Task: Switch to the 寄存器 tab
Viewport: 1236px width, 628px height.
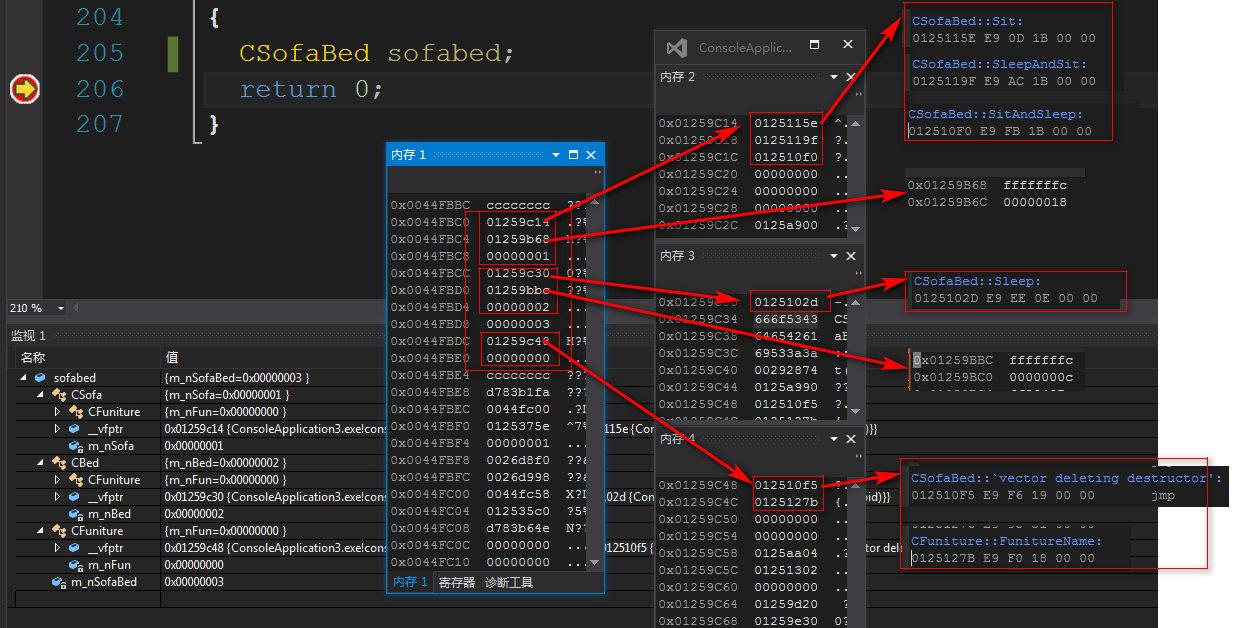Action: 456,582
